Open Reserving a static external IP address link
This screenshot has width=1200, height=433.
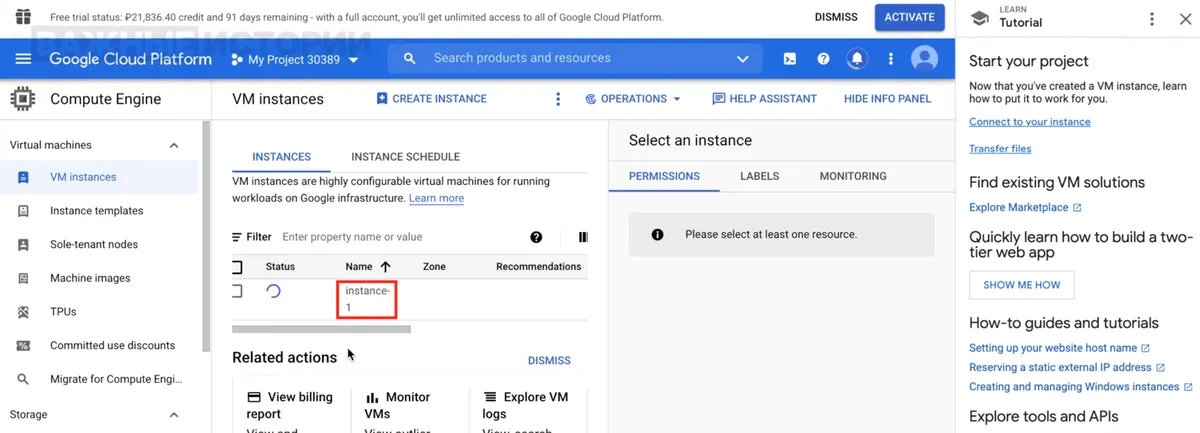pos(1067,368)
